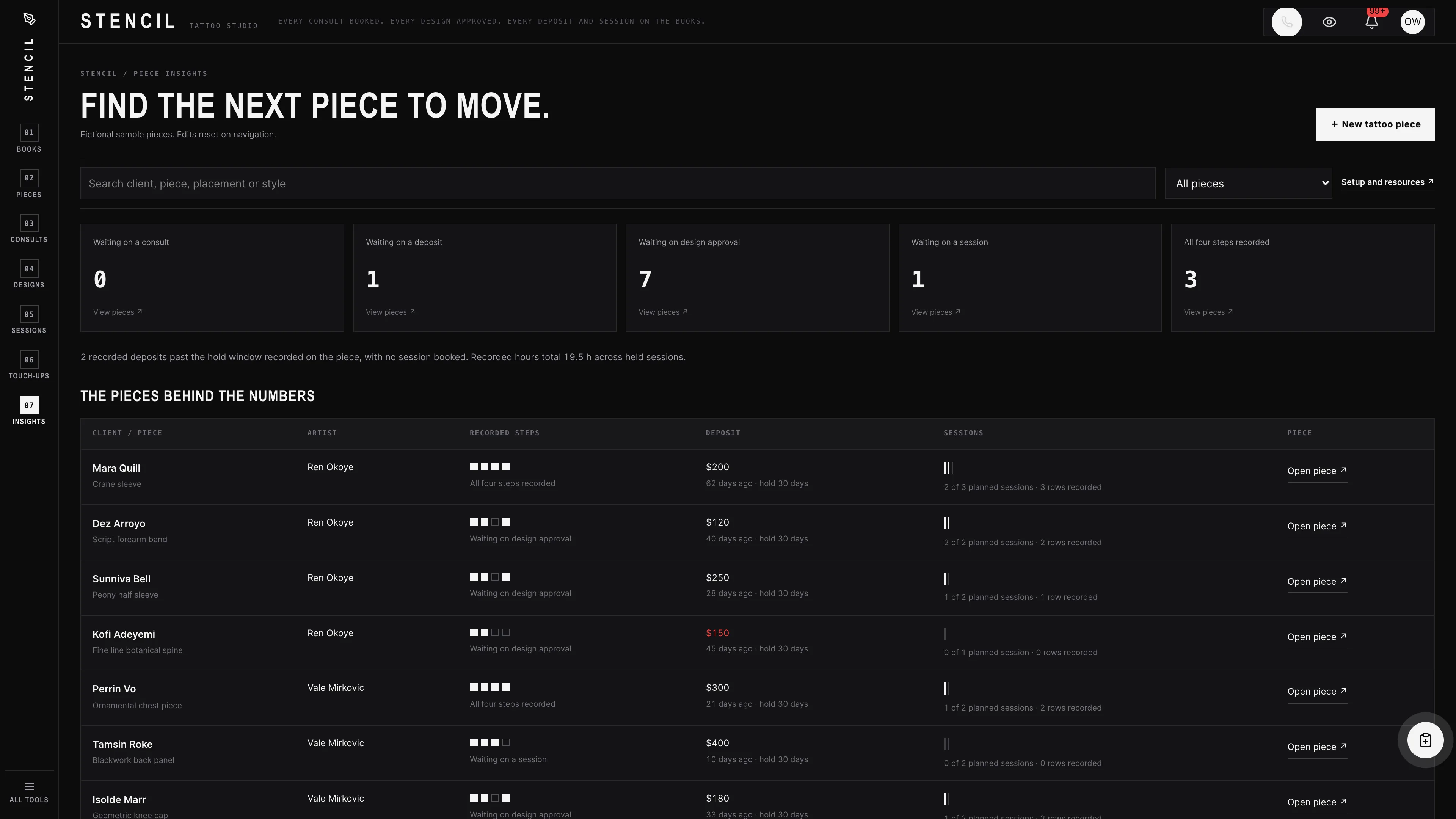
Task: Click the phone call icon in header
Action: point(1287,22)
